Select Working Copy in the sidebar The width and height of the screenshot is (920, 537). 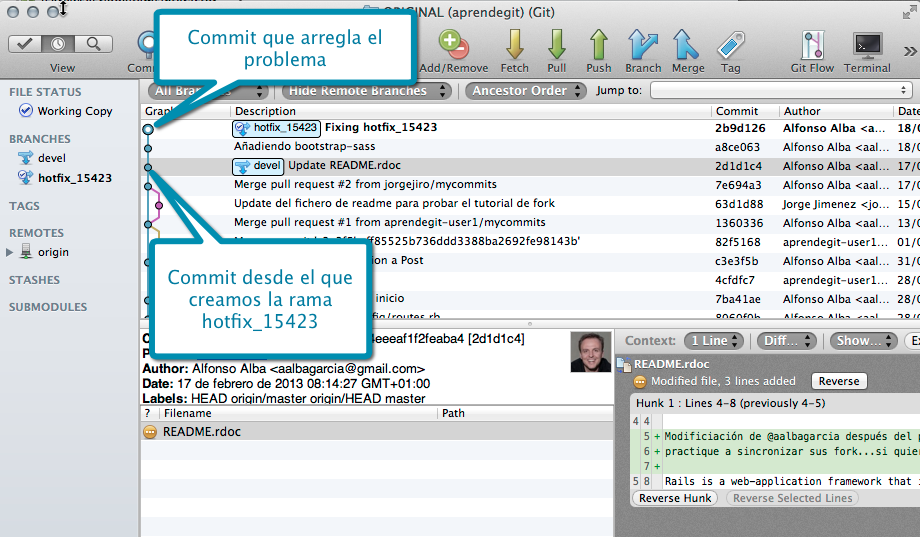75,111
